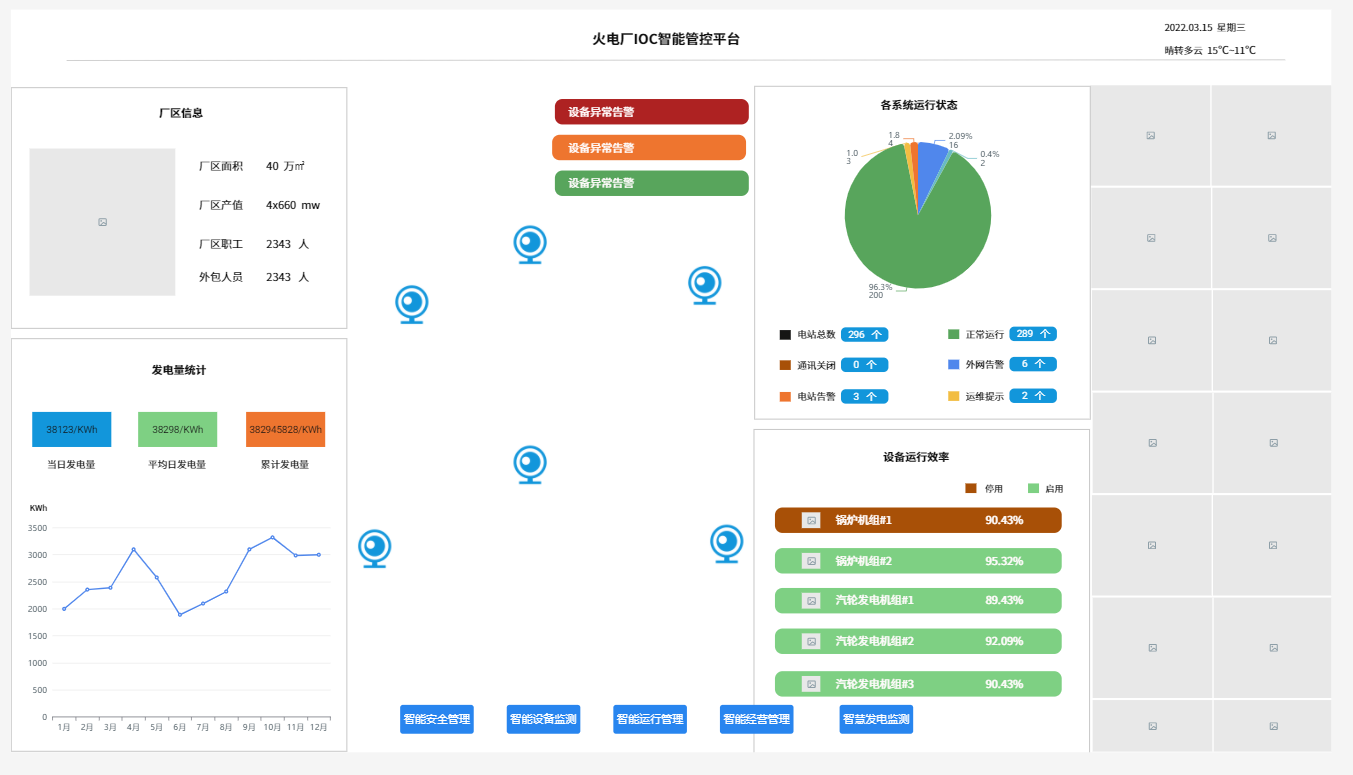
Task: Click the red 设备异常告警 alert
Action: [x=652, y=112]
